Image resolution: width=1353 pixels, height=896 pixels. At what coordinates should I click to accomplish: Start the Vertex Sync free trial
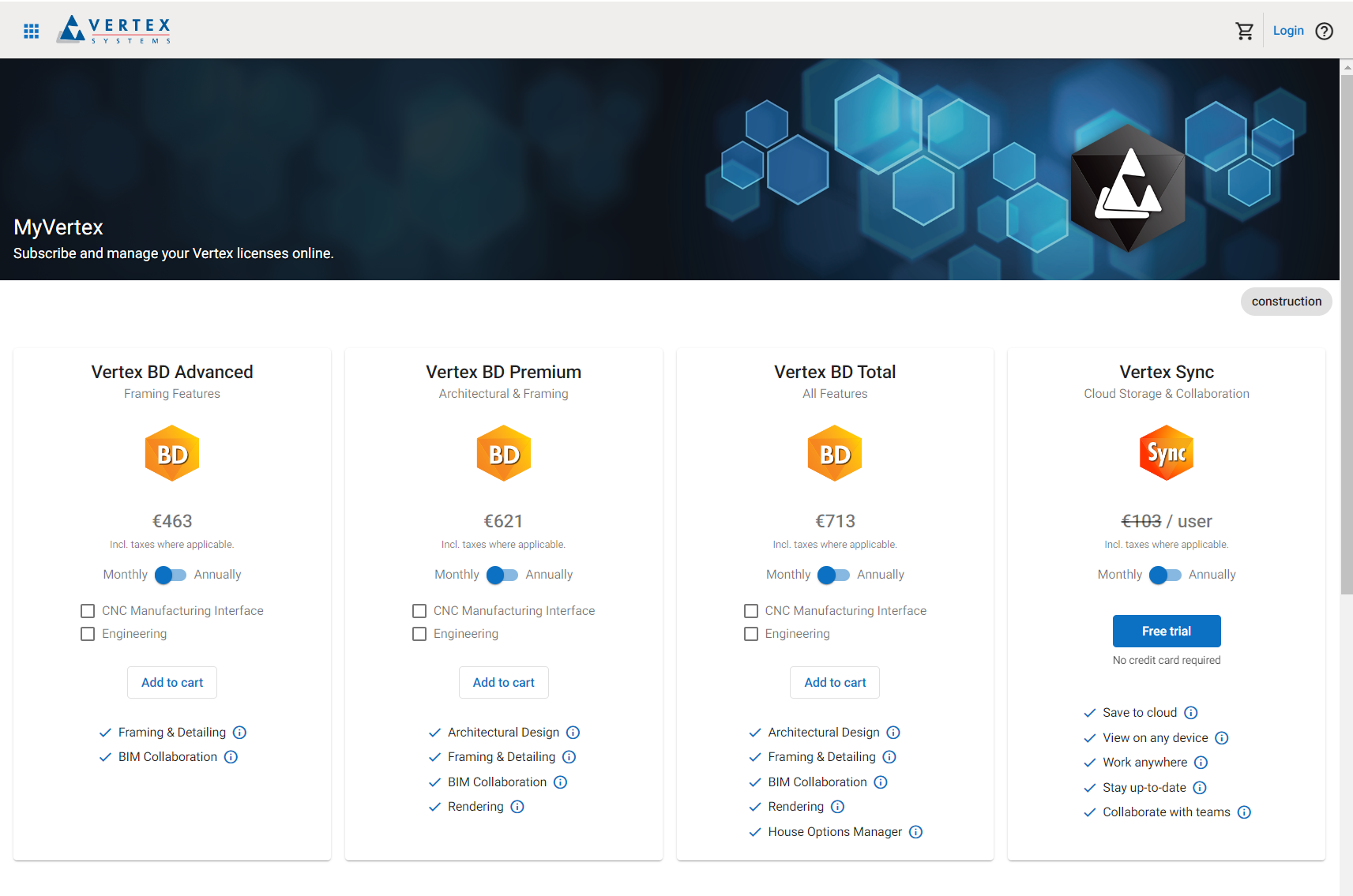click(x=1167, y=632)
